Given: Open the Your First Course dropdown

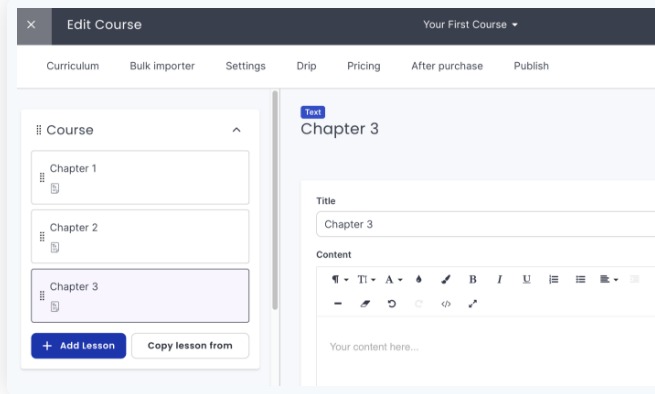Looking at the screenshot, I should 470,25.
